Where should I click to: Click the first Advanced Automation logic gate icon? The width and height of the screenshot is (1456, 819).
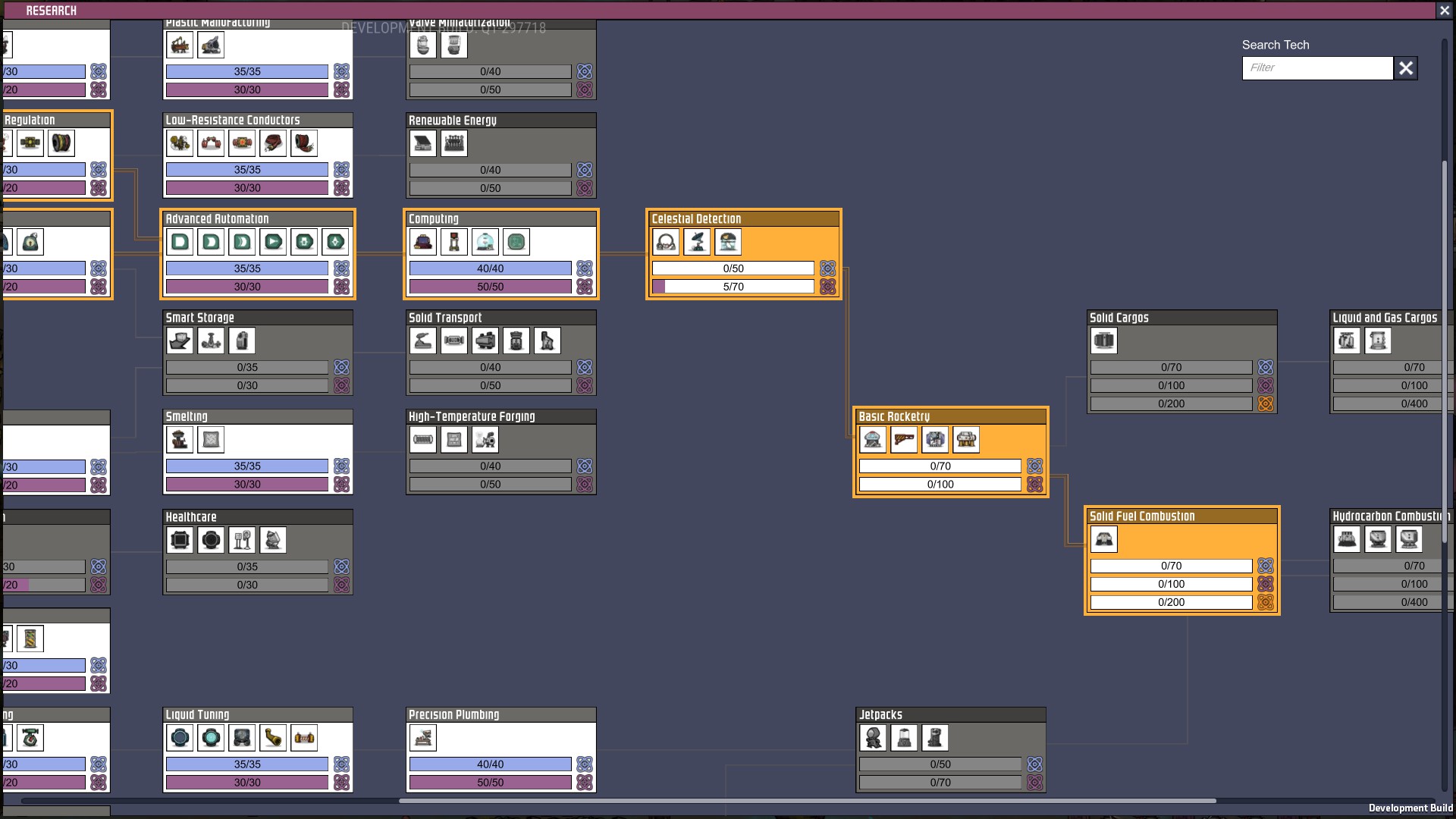click(180, 243)
